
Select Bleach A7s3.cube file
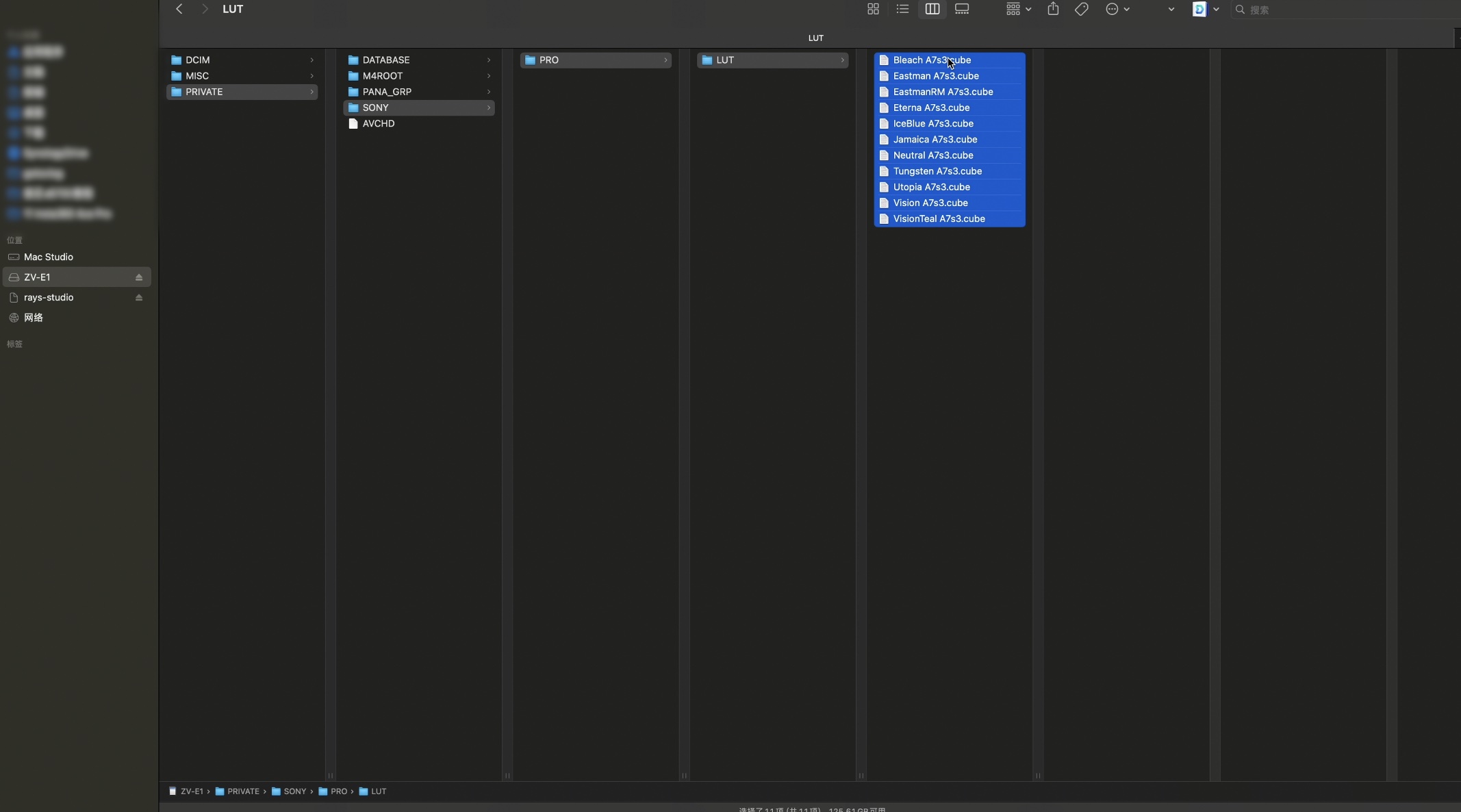pos(950,60)
